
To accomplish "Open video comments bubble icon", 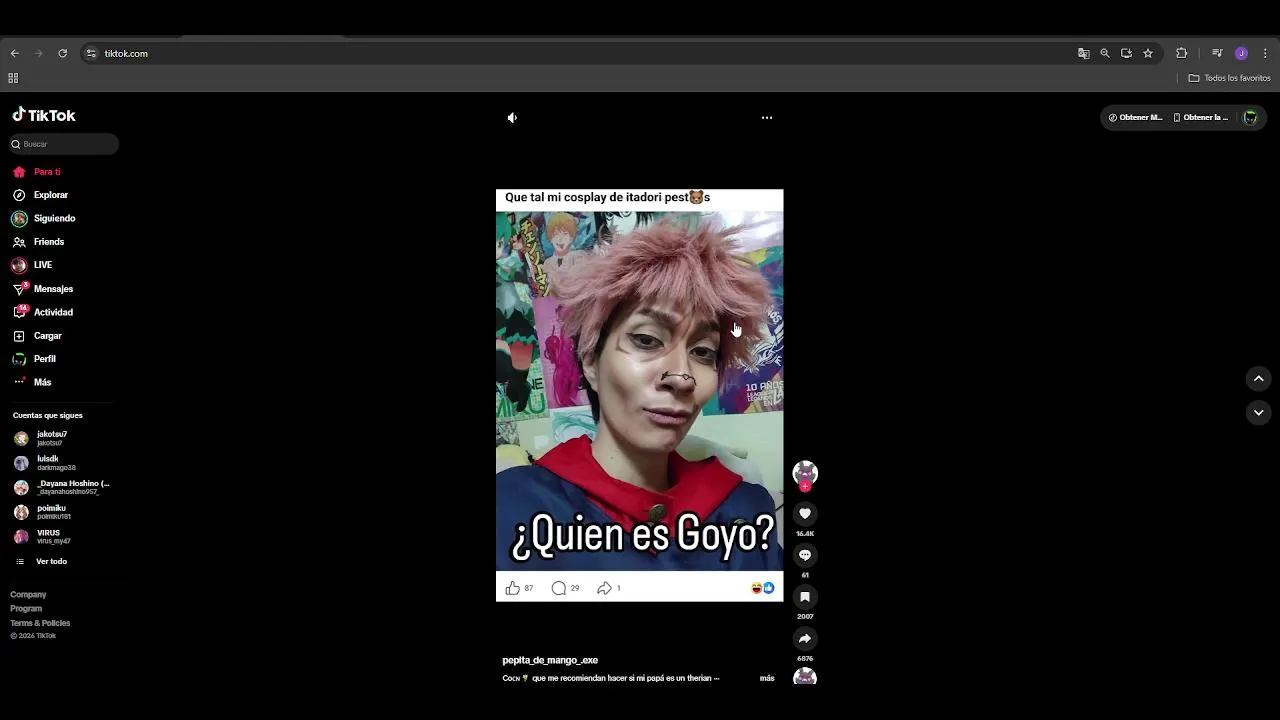I will (x=805, y=555).
